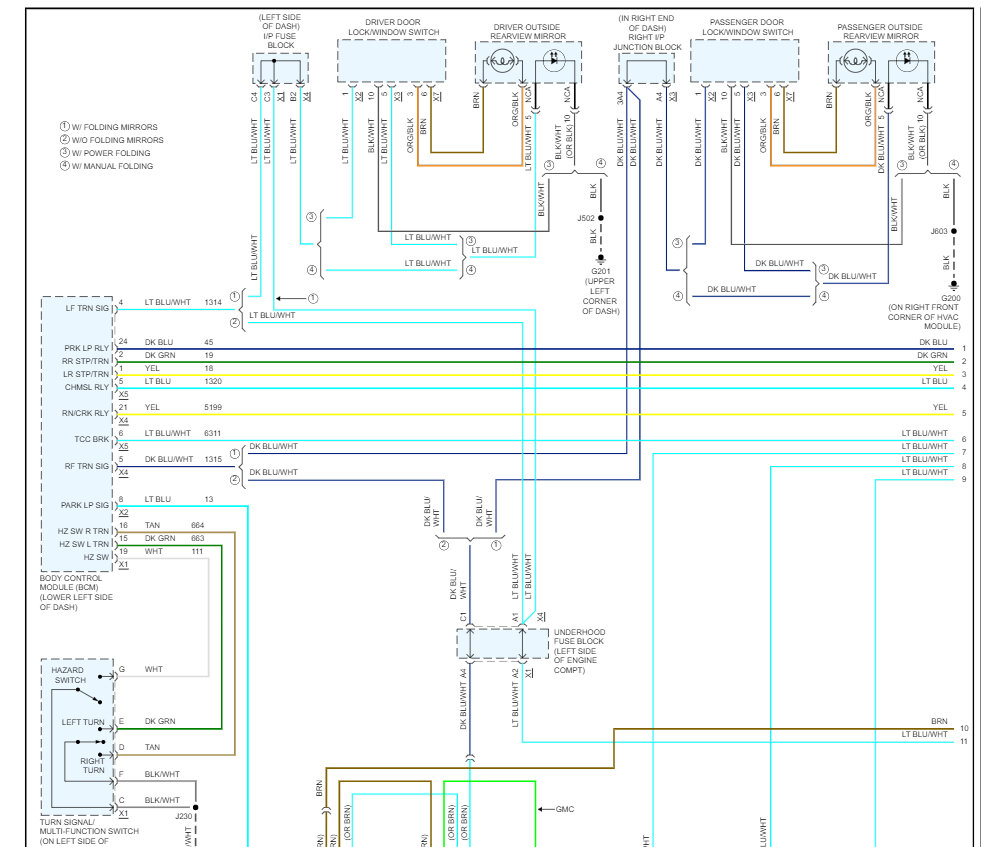
Task: Select the Passenger Door Lock/Window Switch box
Action: (x=745, y=61)
